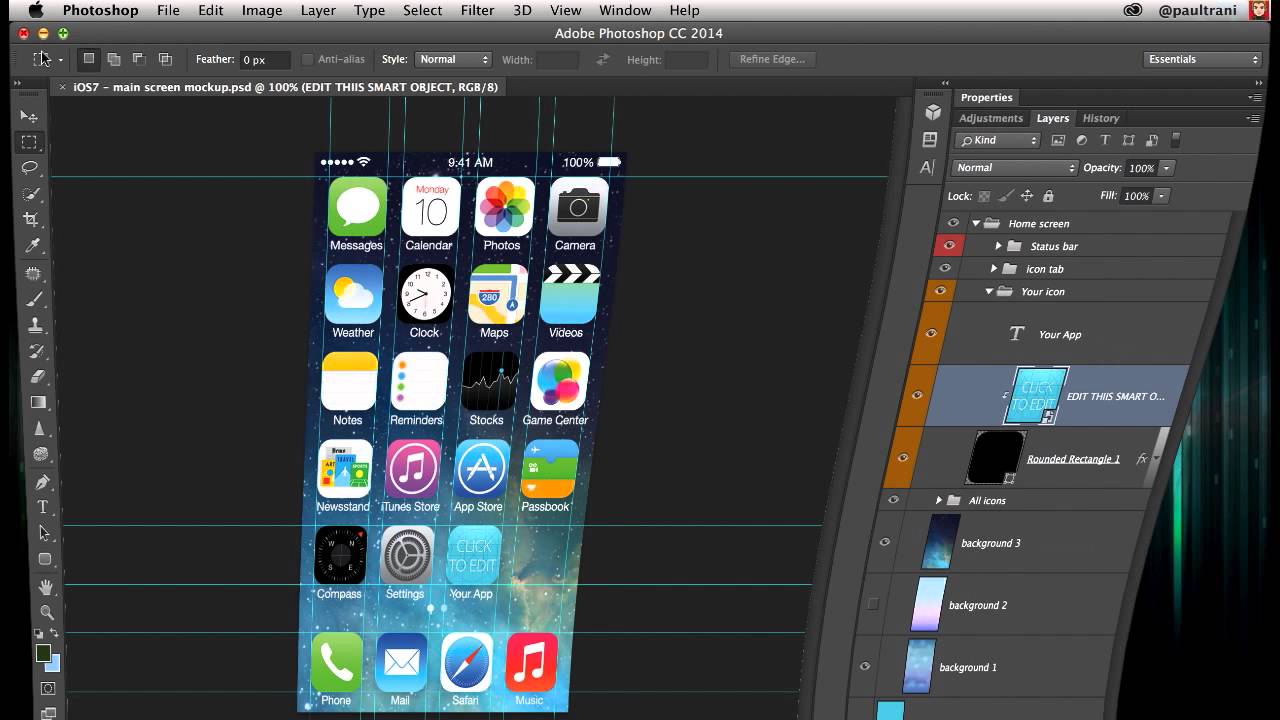
Task: Select the Move tool
Action: pyautogui.click(x=29, y=116)
